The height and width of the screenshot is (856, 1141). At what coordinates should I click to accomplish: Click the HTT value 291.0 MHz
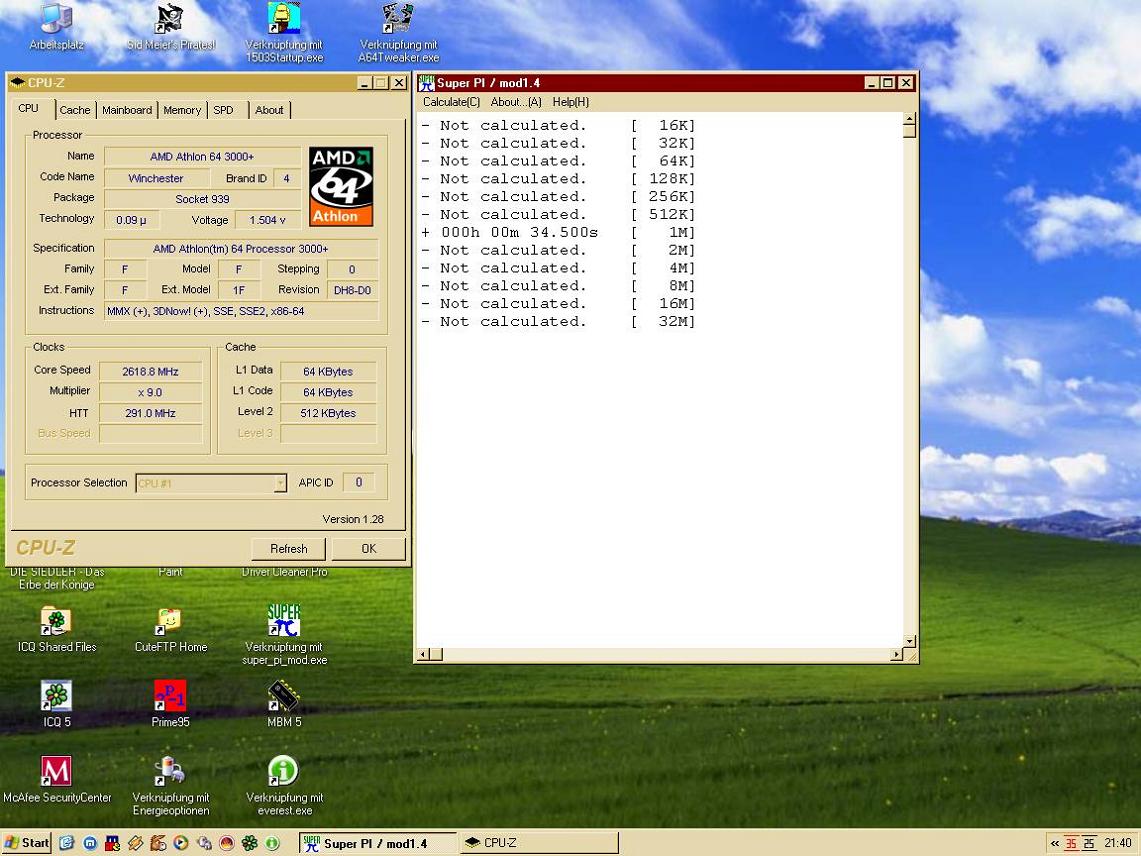pos(151,413)
